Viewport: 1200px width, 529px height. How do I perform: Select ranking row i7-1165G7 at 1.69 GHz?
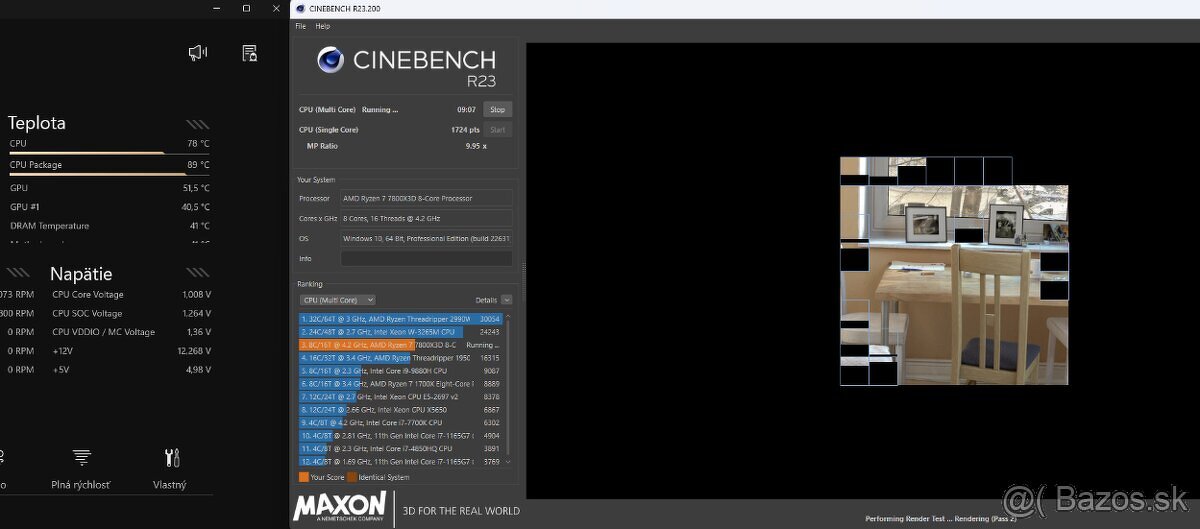400,461
